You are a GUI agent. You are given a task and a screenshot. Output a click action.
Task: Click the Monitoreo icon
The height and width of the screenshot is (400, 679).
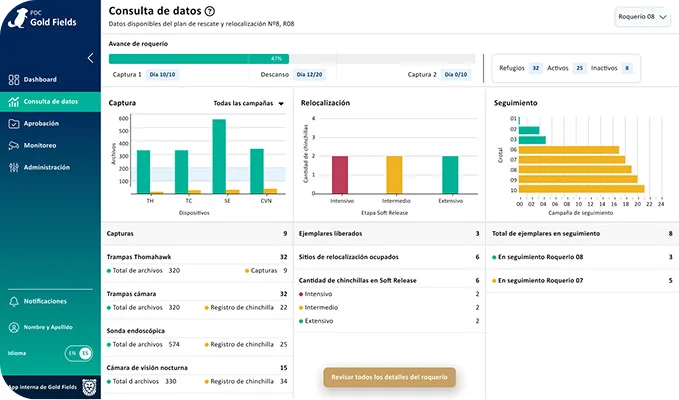pos(14,145)
